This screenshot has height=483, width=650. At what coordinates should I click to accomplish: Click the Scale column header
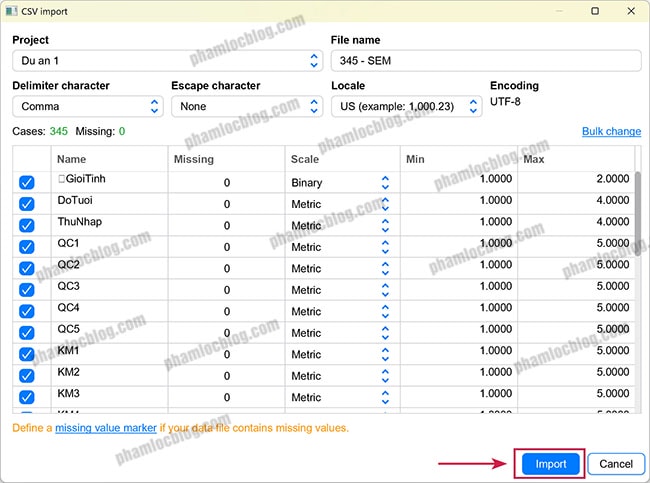(342, 159)
